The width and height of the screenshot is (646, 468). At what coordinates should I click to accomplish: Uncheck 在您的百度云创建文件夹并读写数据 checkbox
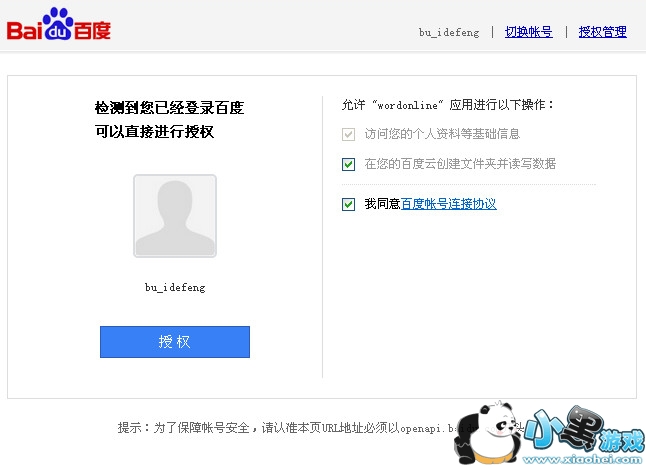(349, 164)
